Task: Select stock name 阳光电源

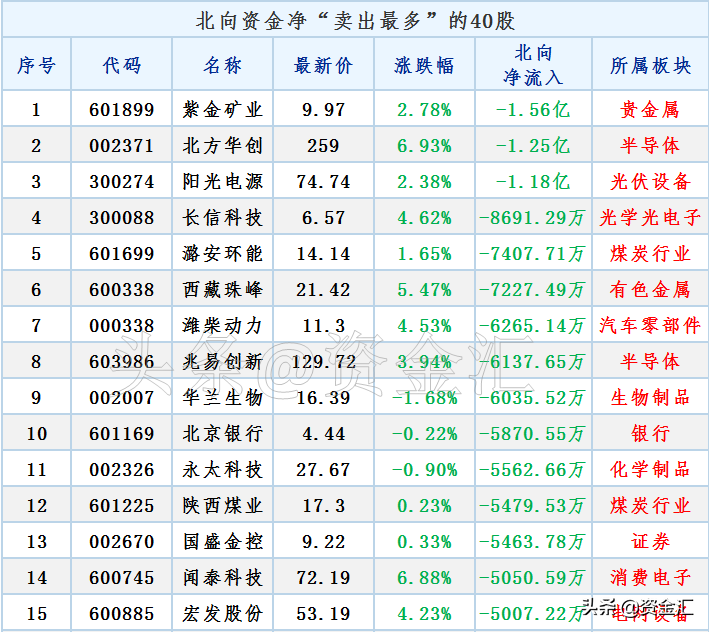Action: point(222,182)
